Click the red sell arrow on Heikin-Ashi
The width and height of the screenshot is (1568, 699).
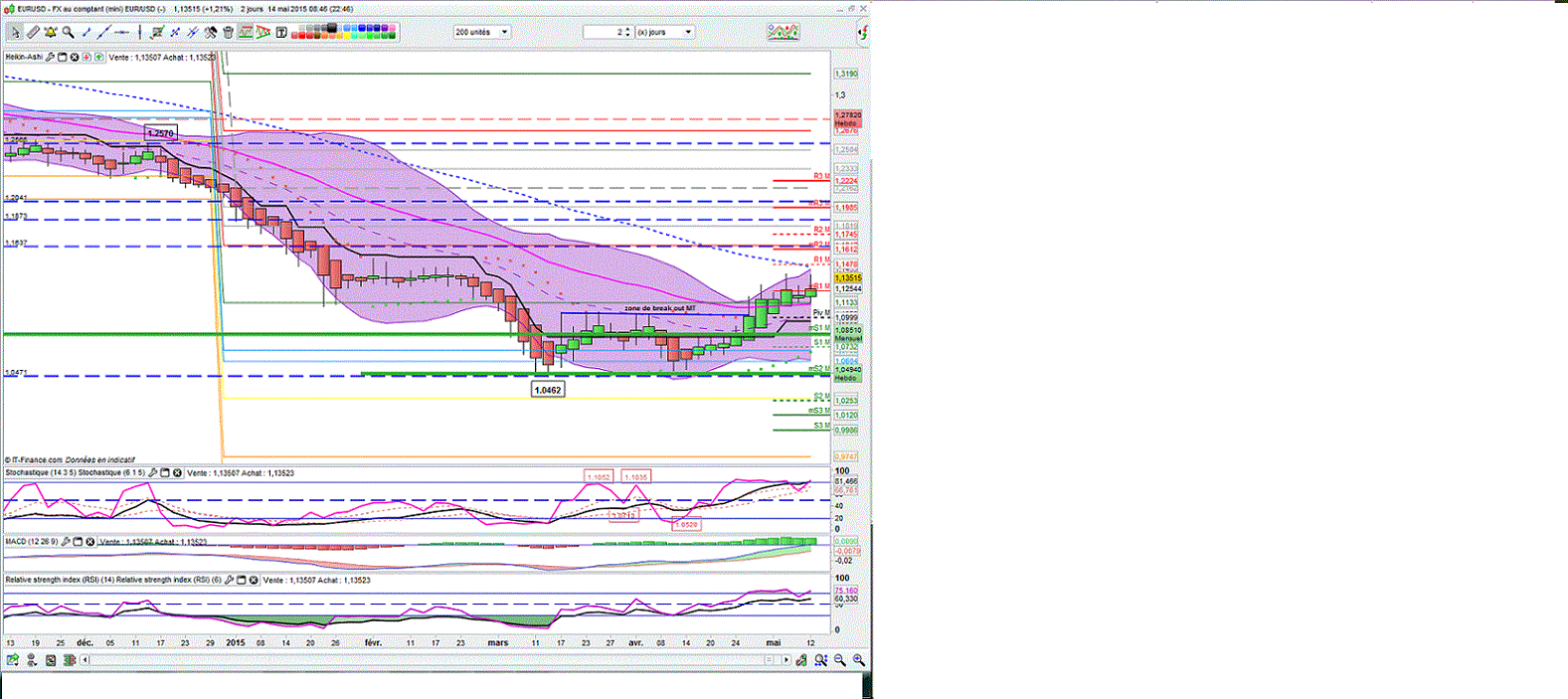tap(87, 58)
